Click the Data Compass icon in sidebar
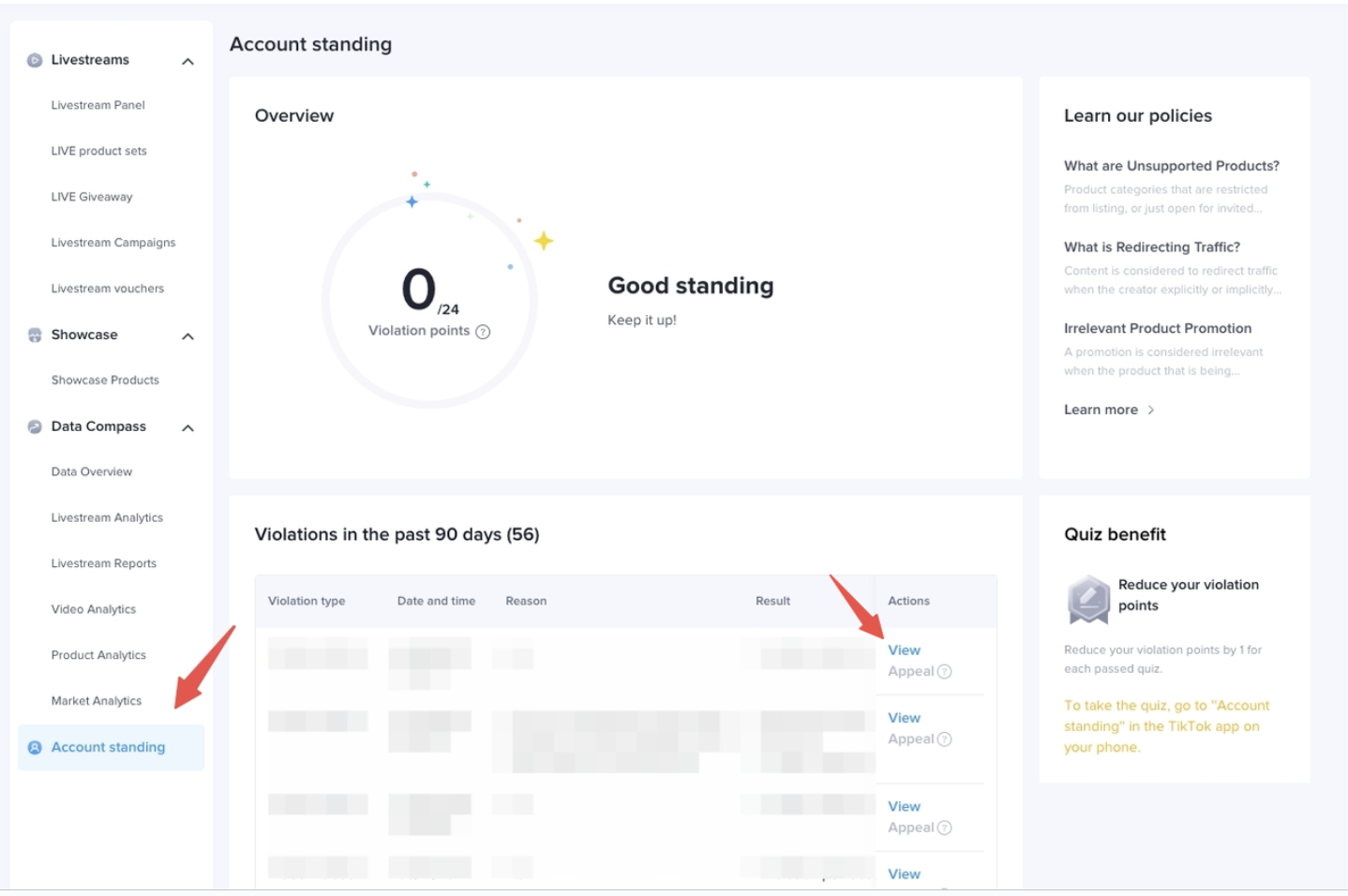 [35, 426]
